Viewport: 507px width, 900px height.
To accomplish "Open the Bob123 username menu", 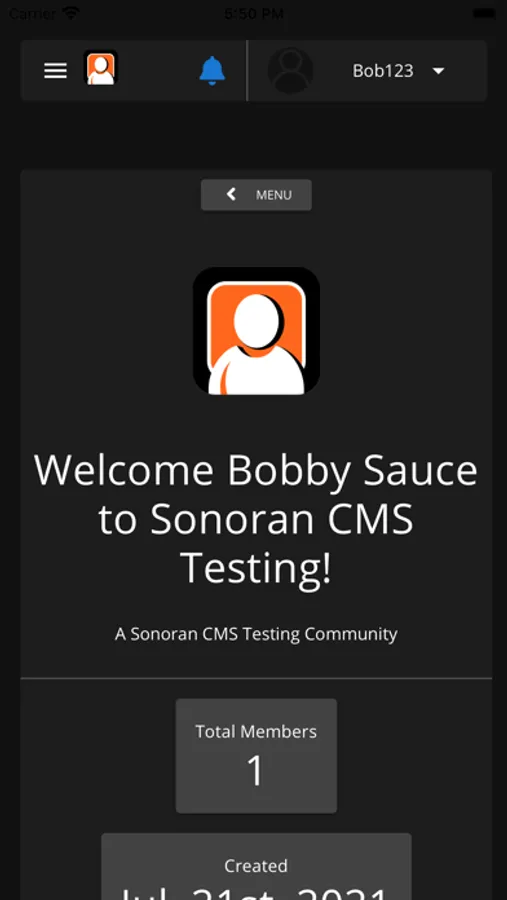I will pyautogui.click(x=383, y=71).
